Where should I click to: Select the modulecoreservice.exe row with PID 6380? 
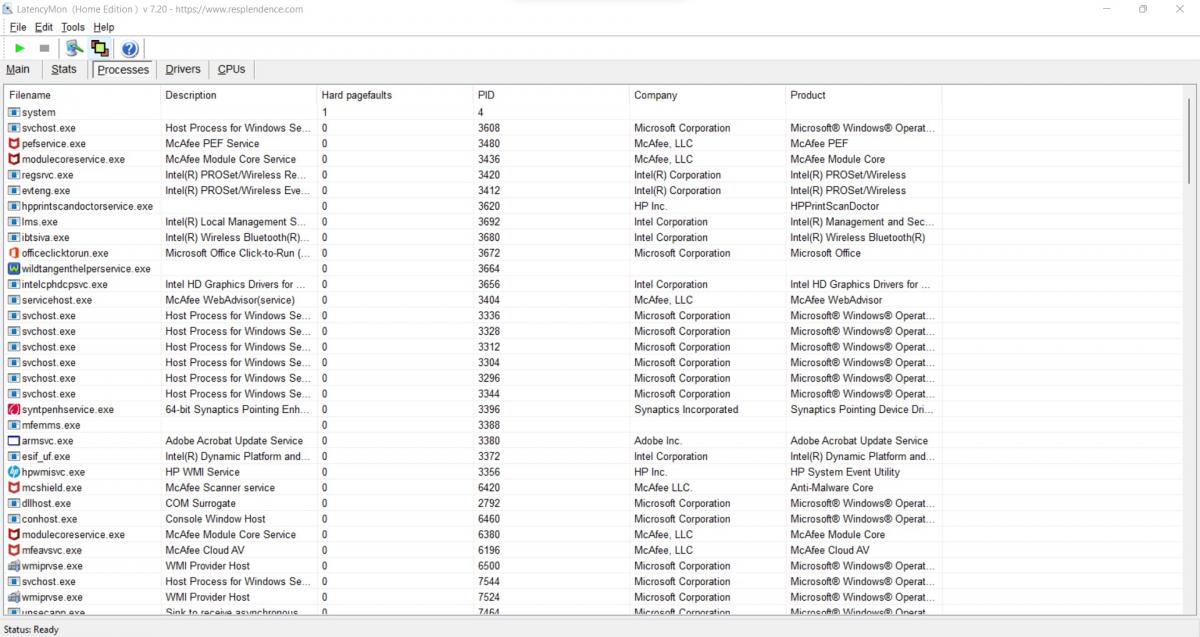pos(592,535)
